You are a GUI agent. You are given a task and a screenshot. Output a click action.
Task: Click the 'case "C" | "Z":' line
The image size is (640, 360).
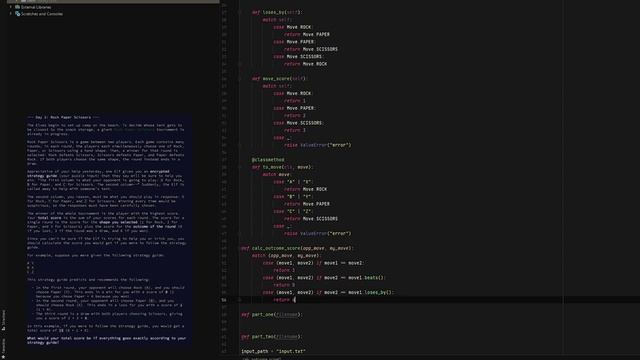coord(293,211)
